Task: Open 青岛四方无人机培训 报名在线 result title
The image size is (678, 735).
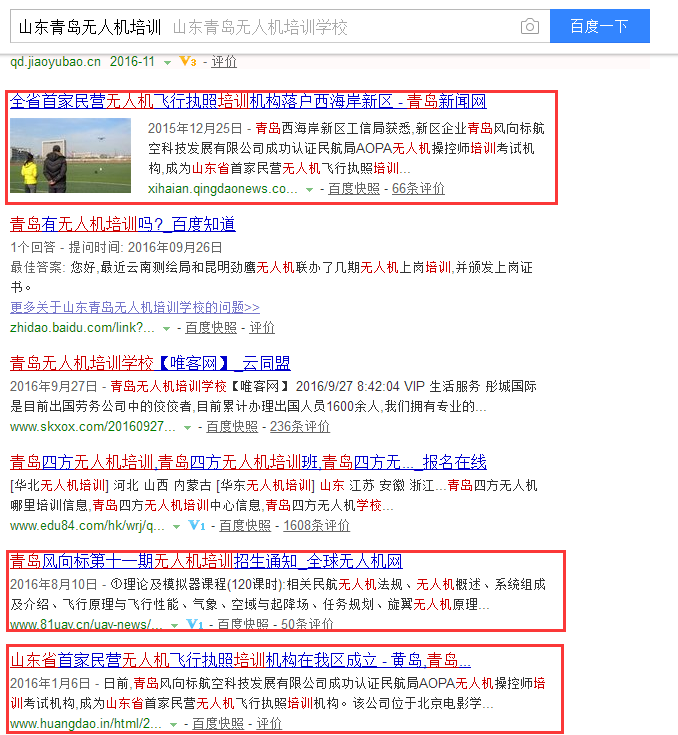Action: point(248,462)
